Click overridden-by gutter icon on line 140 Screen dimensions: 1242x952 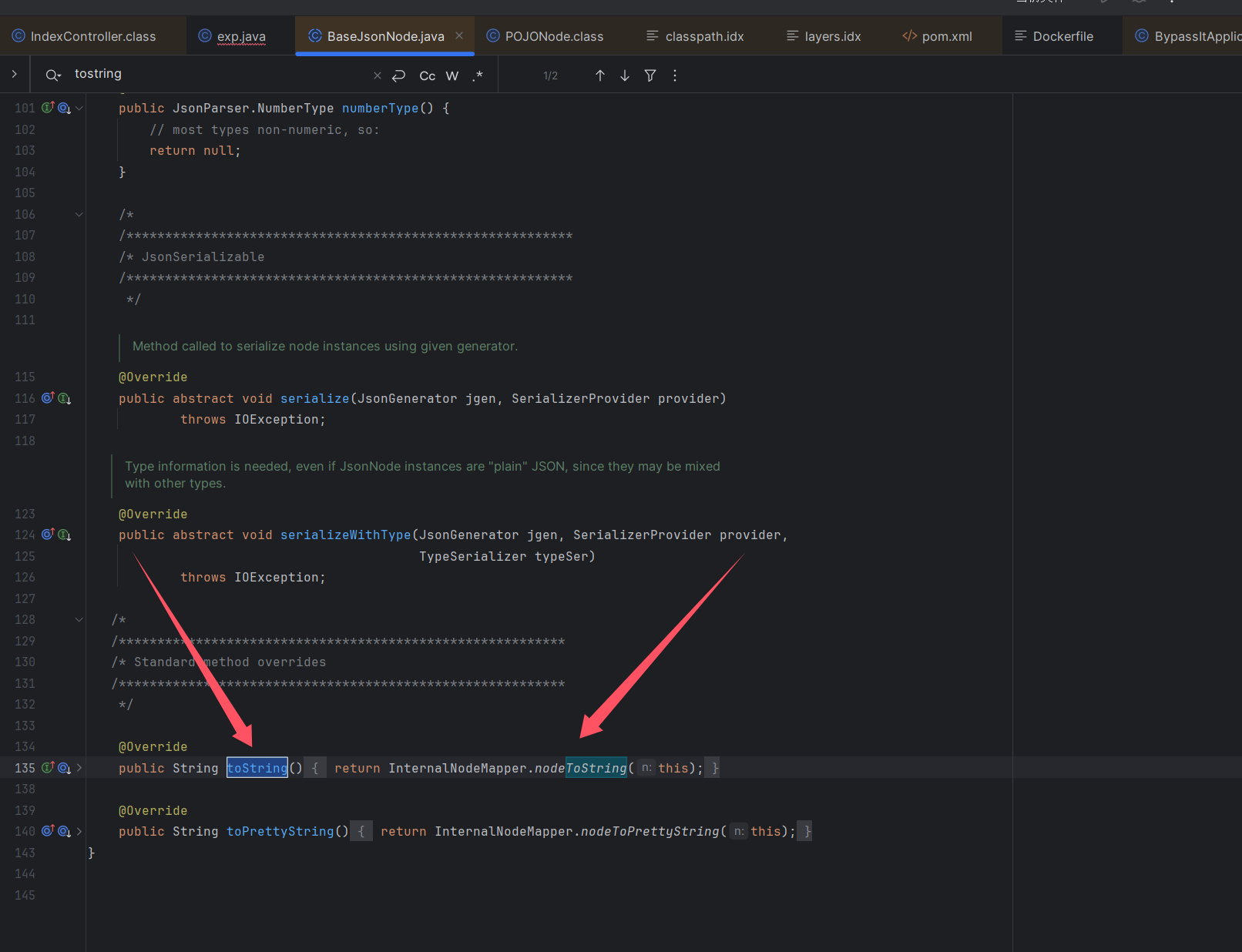click(65, 831)
